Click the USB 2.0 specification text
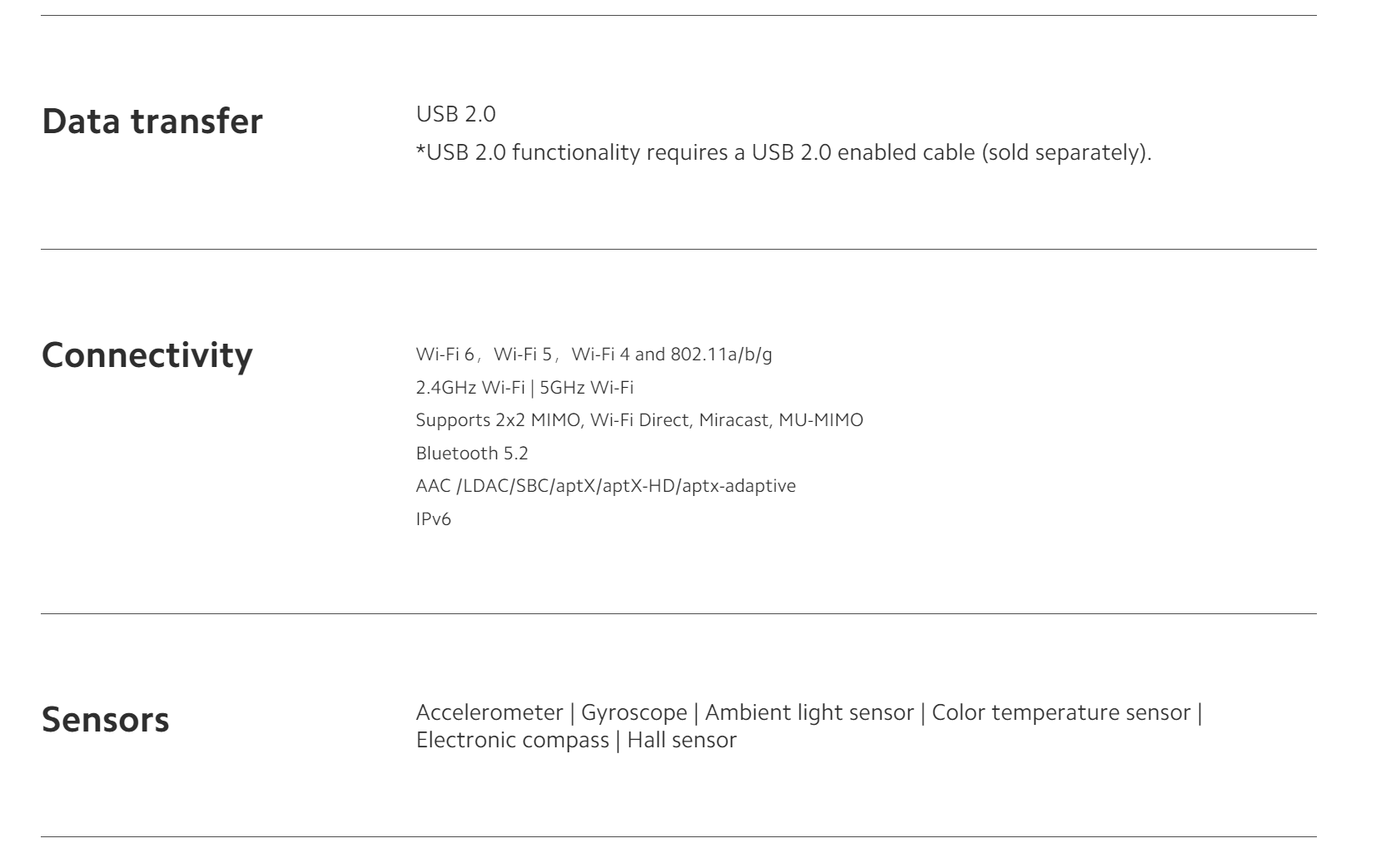 pyautogui.click(x=455, y=114)
